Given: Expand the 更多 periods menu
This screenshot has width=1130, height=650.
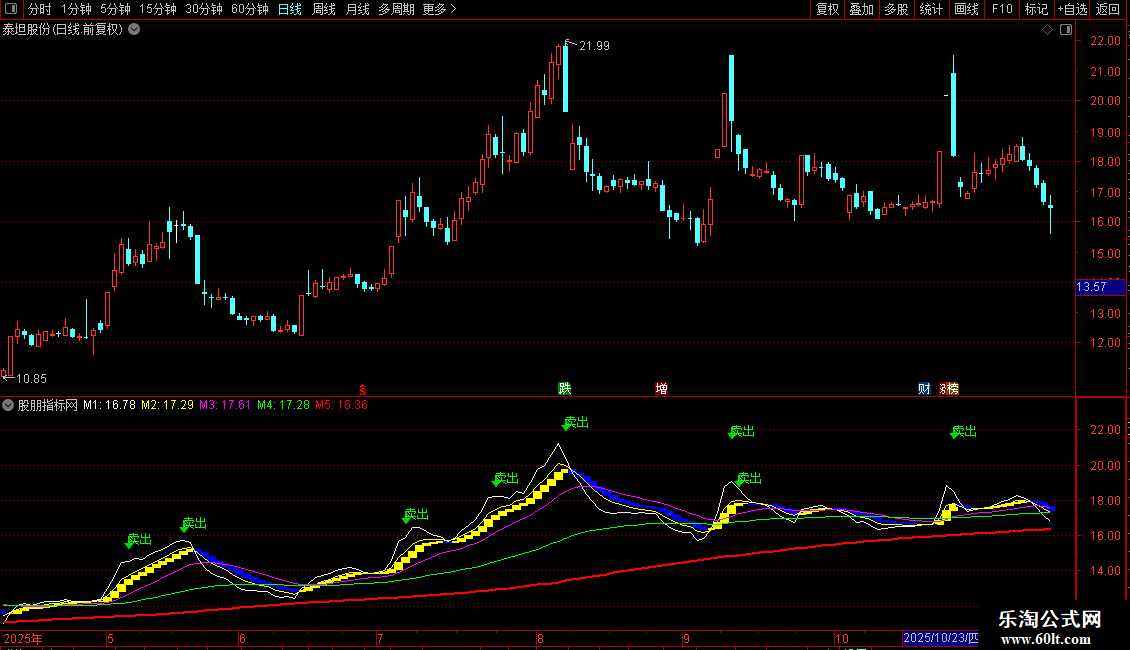Looking at the screenshot, I should pyautogui.click(x=439, y=9).
